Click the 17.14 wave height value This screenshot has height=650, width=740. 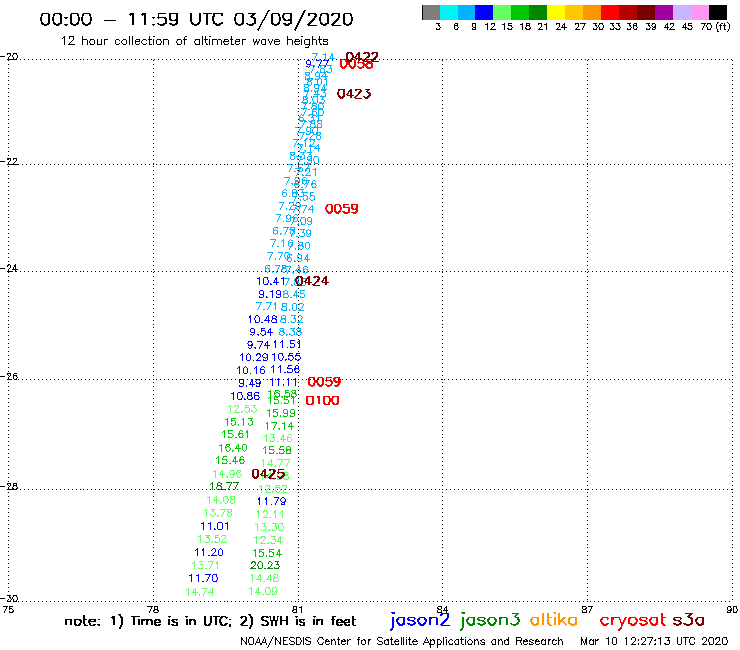click(279, 426)
